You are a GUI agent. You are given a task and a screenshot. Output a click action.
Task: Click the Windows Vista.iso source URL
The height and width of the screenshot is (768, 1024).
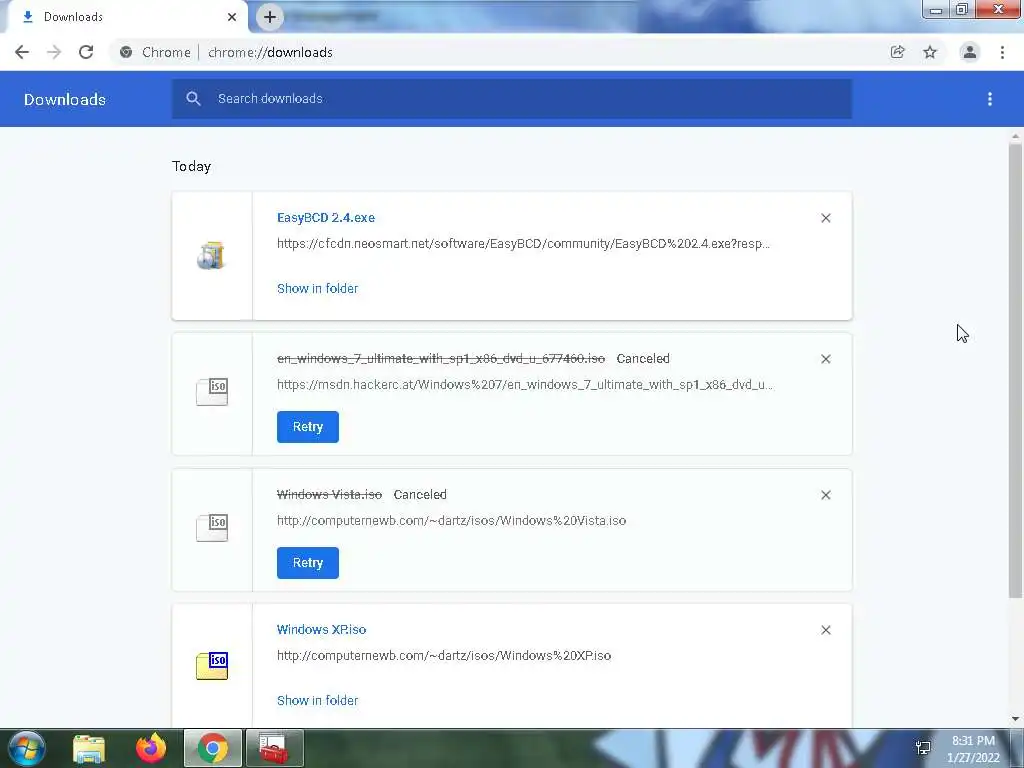[451, 520]
